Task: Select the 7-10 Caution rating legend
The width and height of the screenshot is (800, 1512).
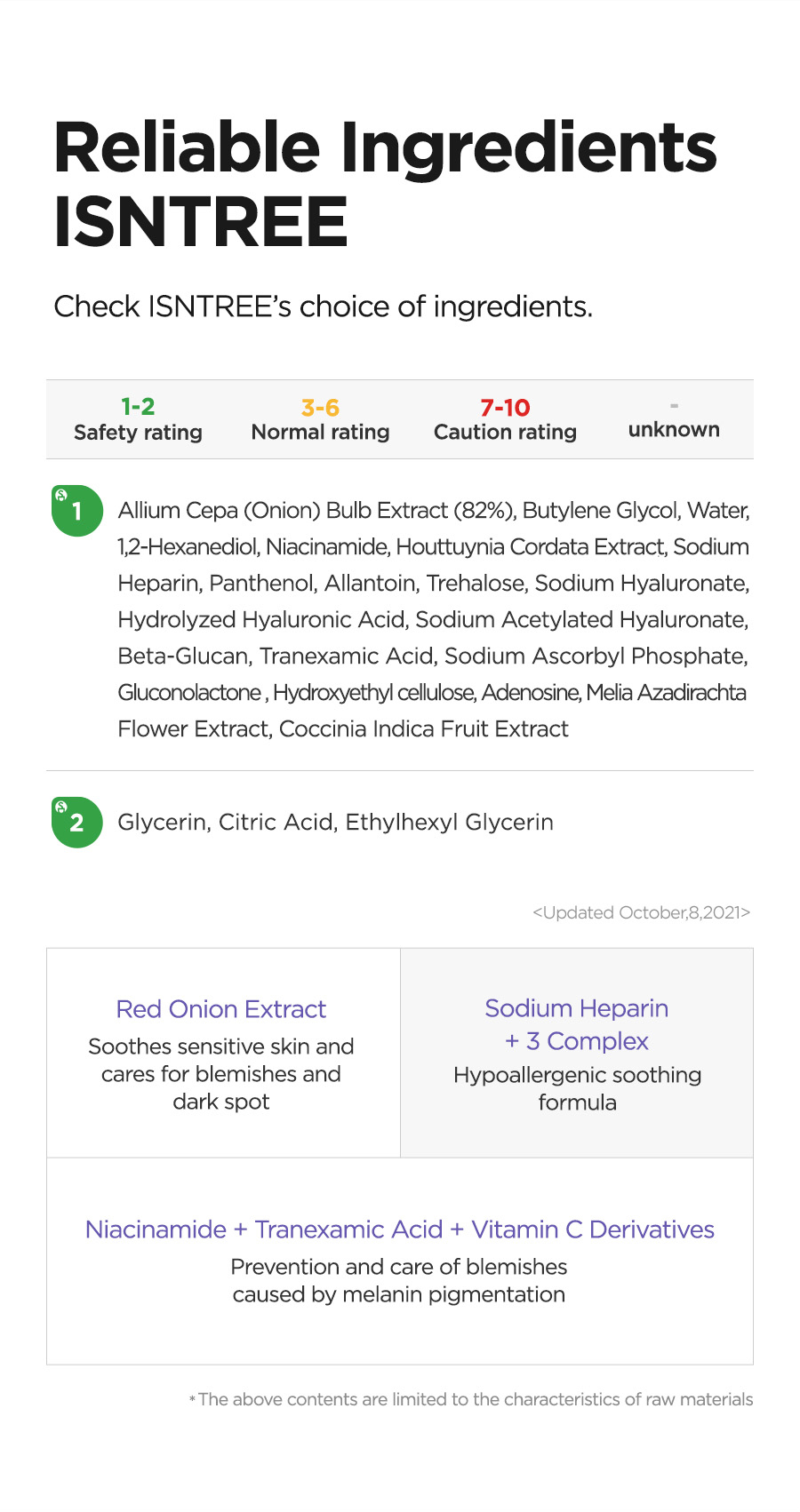Action: point(505,419)
